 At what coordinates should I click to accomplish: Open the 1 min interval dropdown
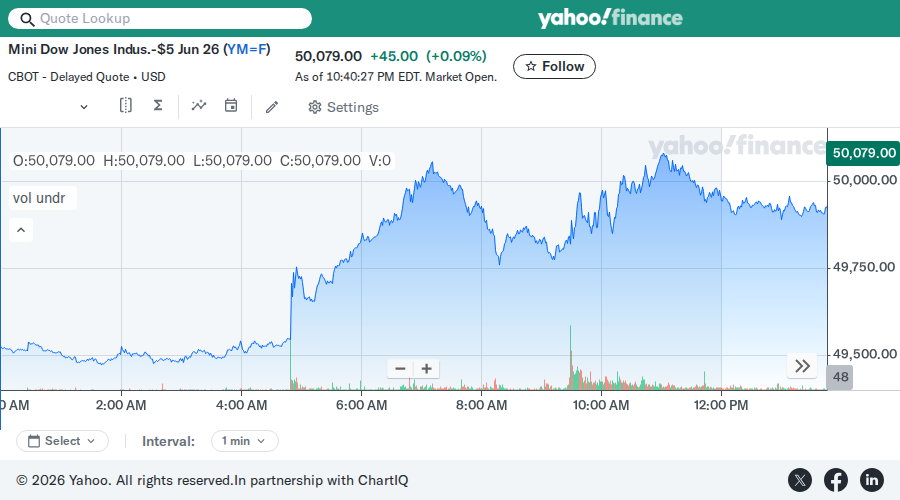click(245, 441)
